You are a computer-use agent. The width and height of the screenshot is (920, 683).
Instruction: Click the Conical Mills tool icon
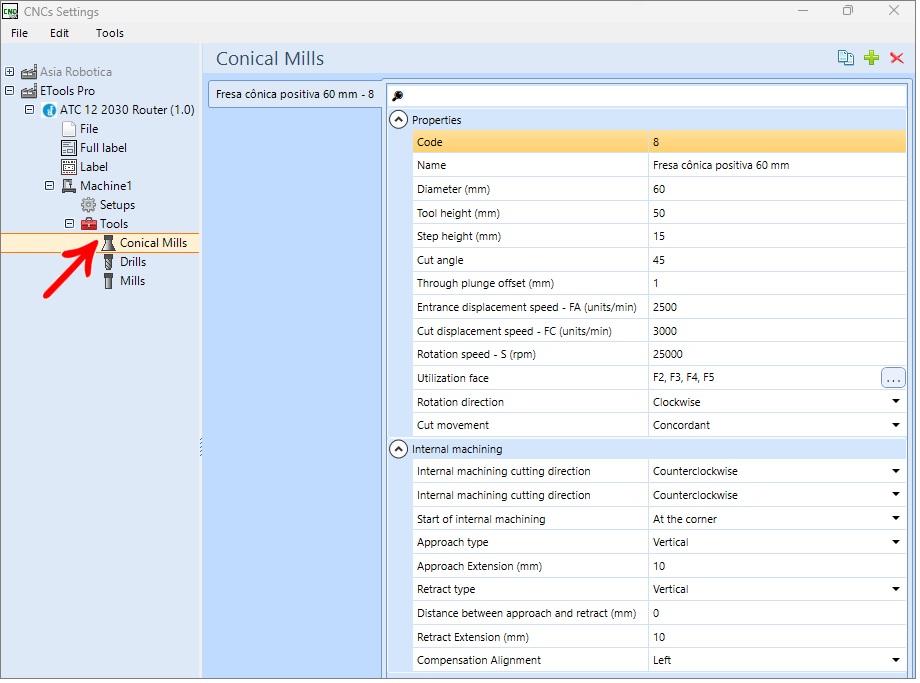(109, 244)
